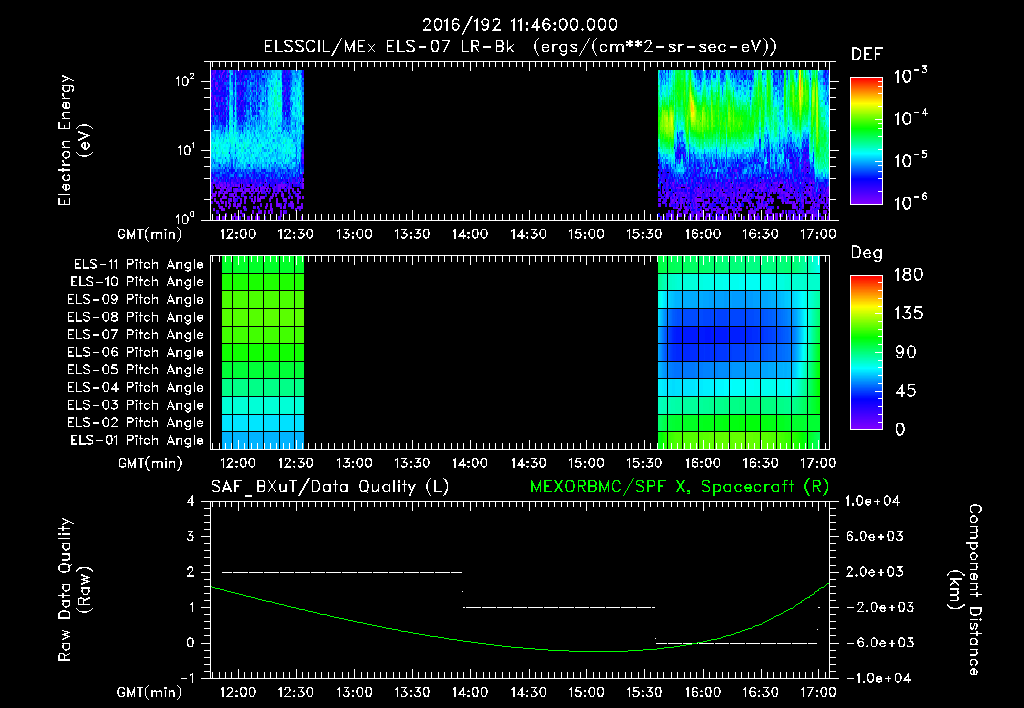Select the ELS-08 Pitch Angle row label
The width and height of the screenshot is (1024, 708).
136,317
